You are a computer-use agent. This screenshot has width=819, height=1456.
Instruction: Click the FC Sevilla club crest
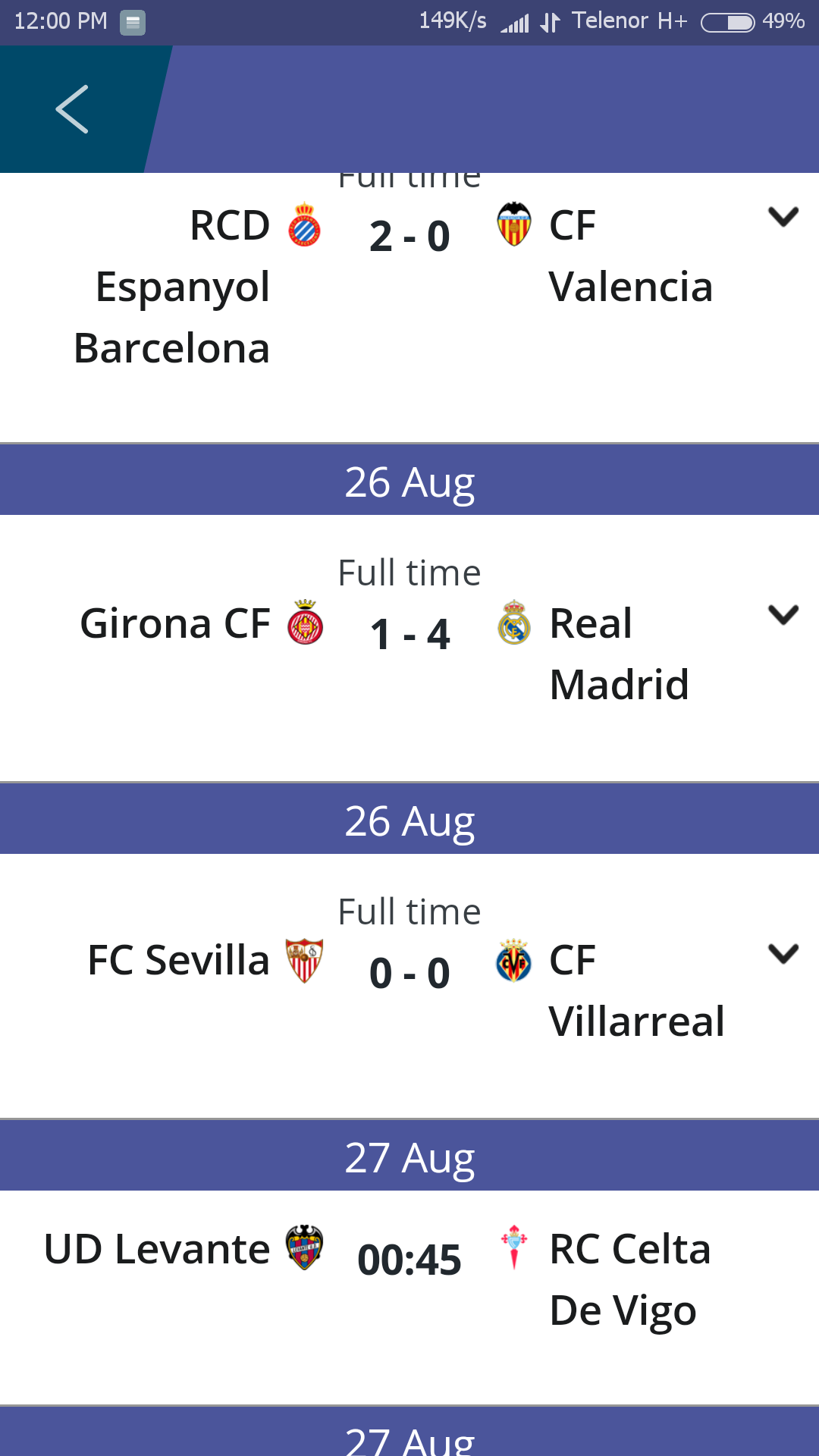coord(305,960)
